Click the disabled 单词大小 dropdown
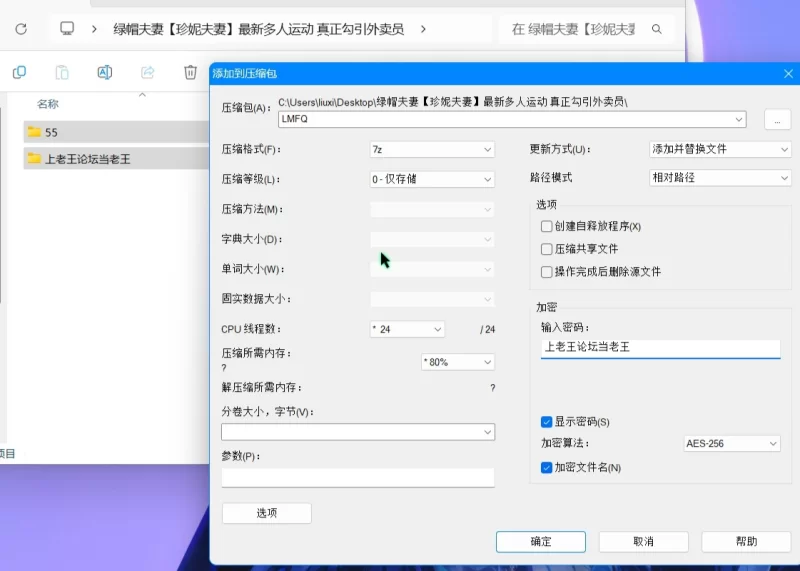 pyautogui.click(x=432, y=269)
